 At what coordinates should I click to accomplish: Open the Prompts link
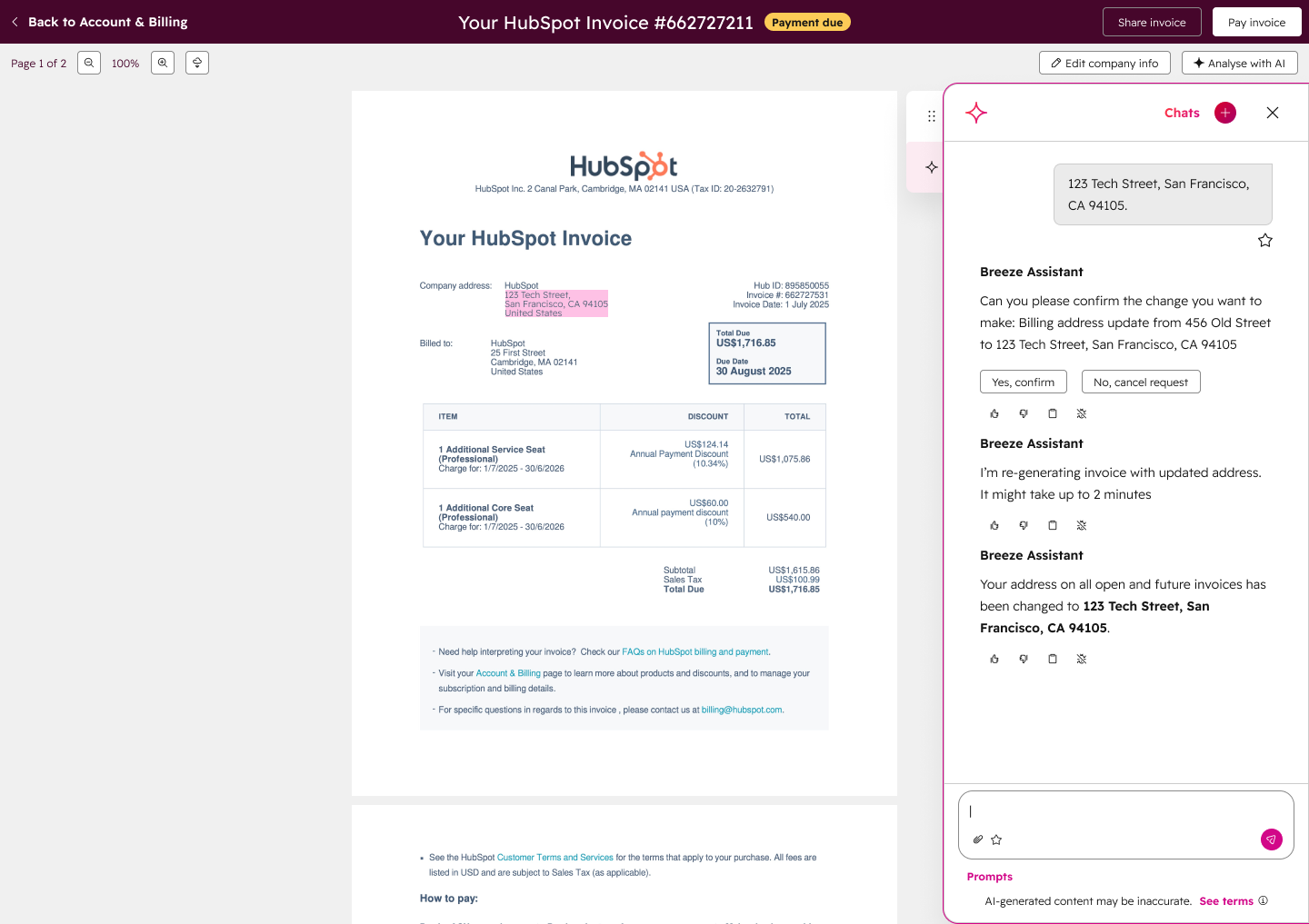click(990, 877)
